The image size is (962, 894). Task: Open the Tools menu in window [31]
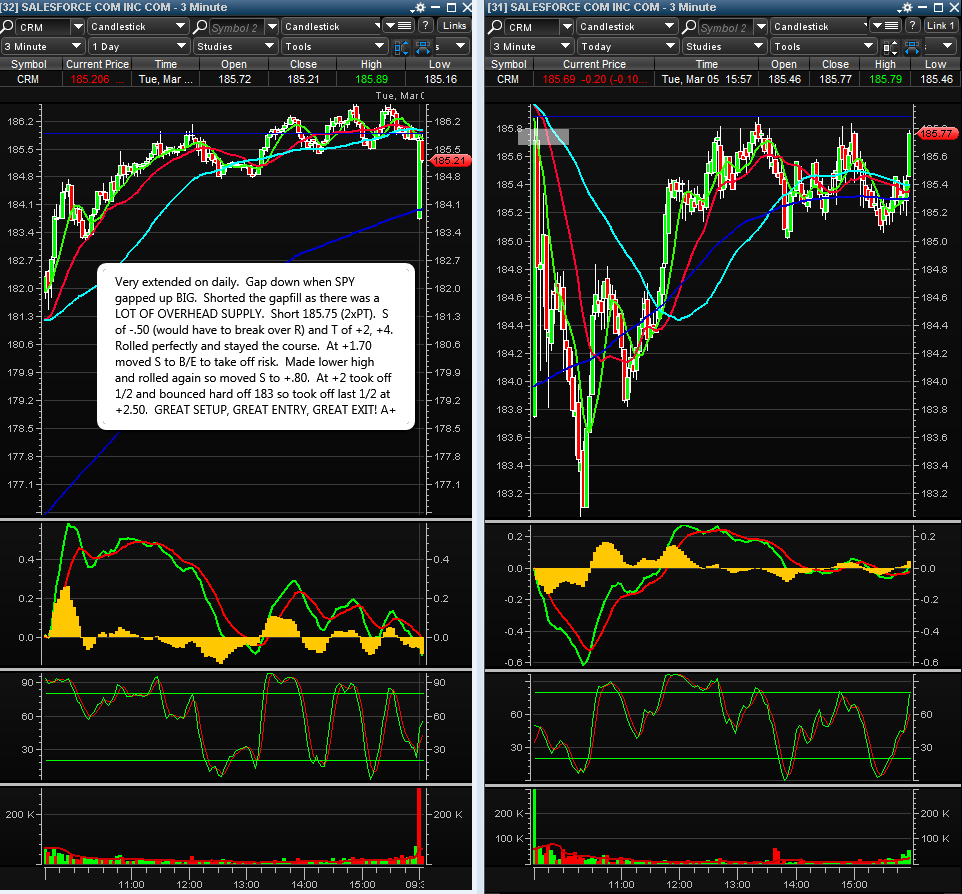(823, 46)
